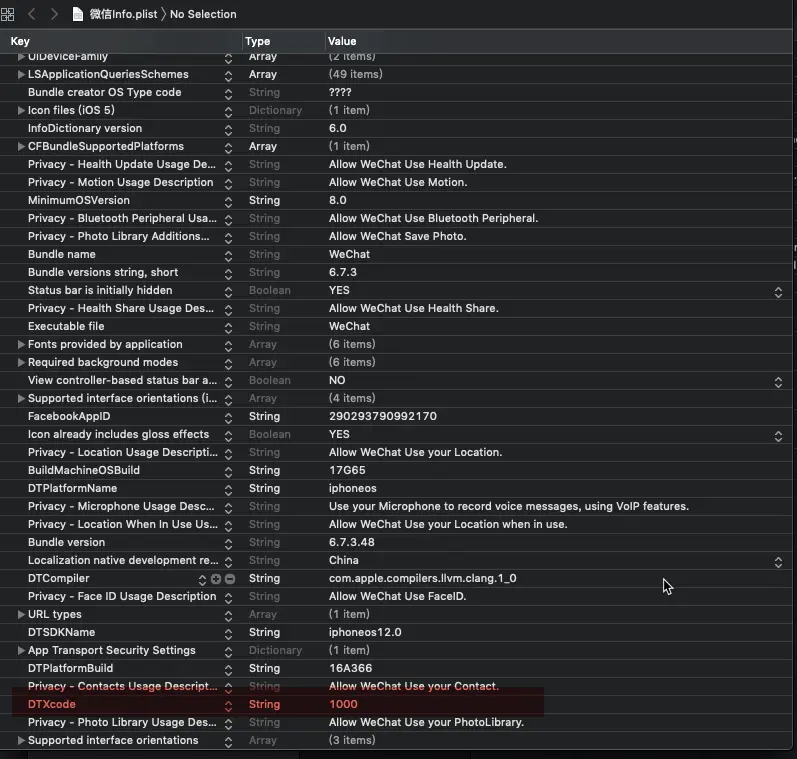
Task: Open key stepper for InfoDictionary version row
Action: pyautogui.click(x=228, y=130)
